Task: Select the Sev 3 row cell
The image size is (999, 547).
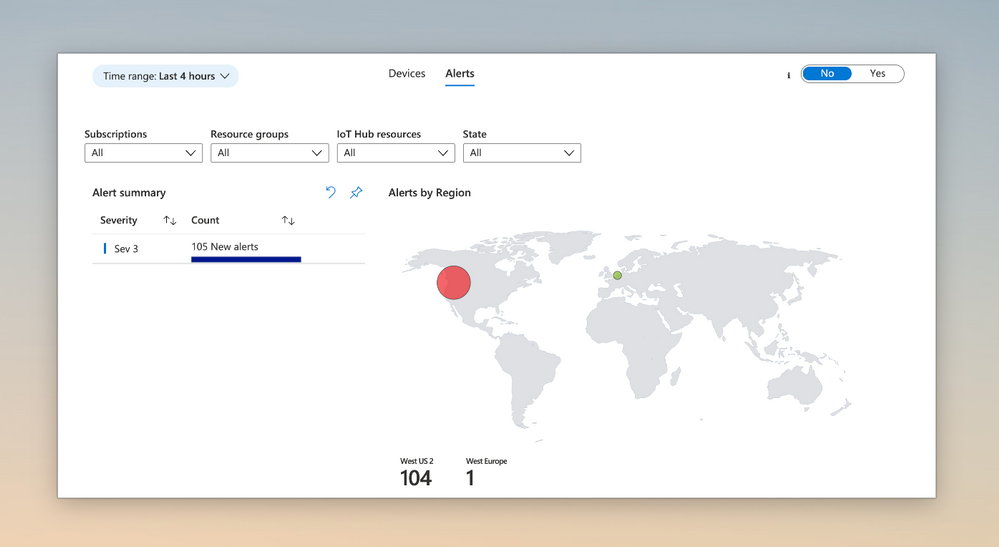Action: click(126, 249)
